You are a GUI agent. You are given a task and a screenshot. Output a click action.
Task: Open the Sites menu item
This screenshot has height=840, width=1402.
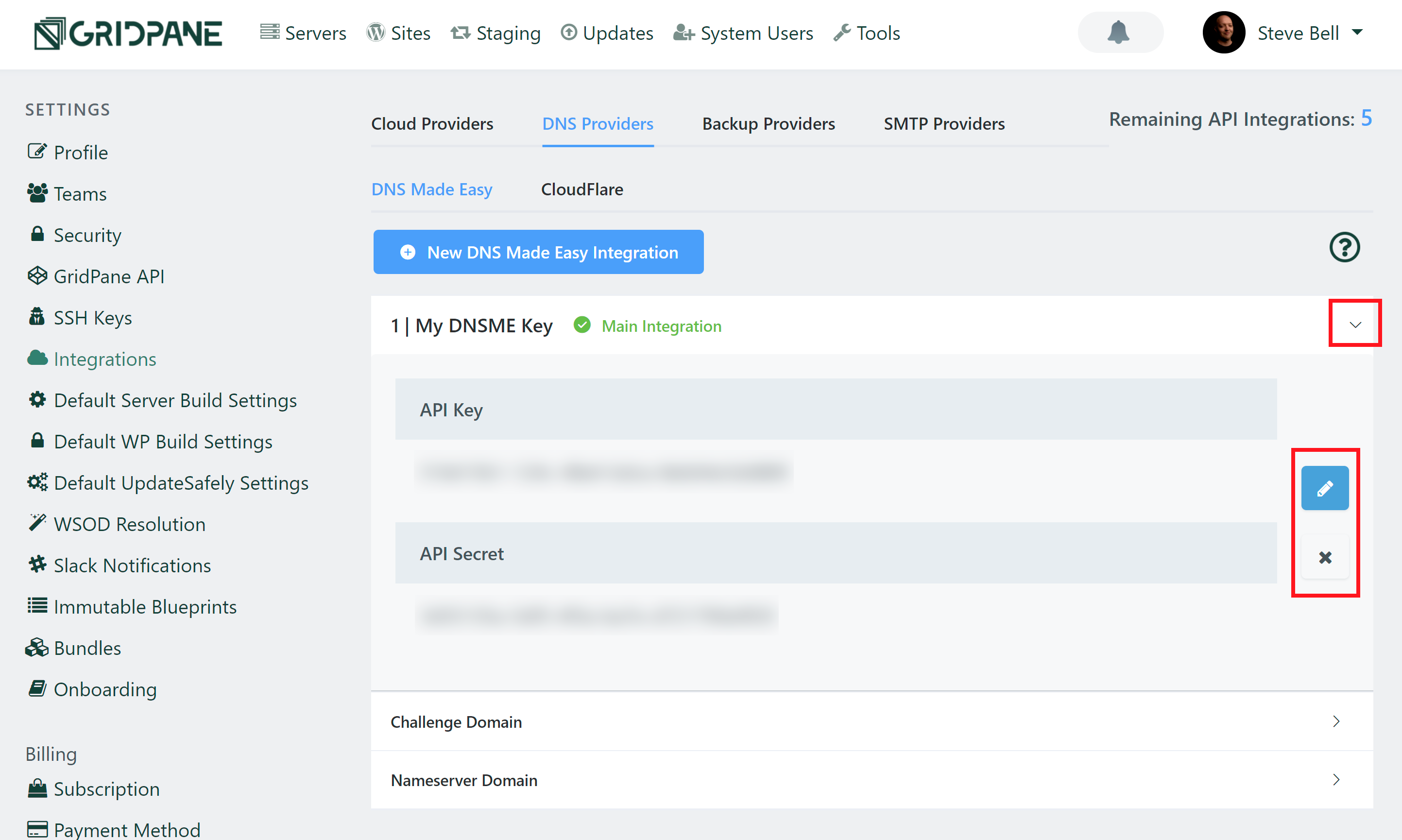click(398, 34)
